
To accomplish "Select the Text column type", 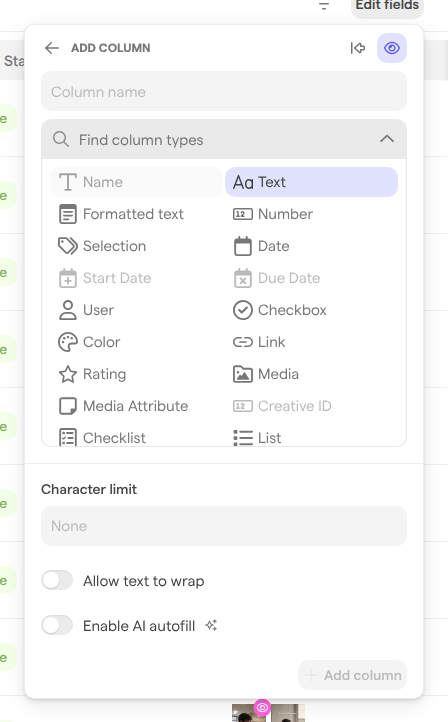I will [312, 182].
